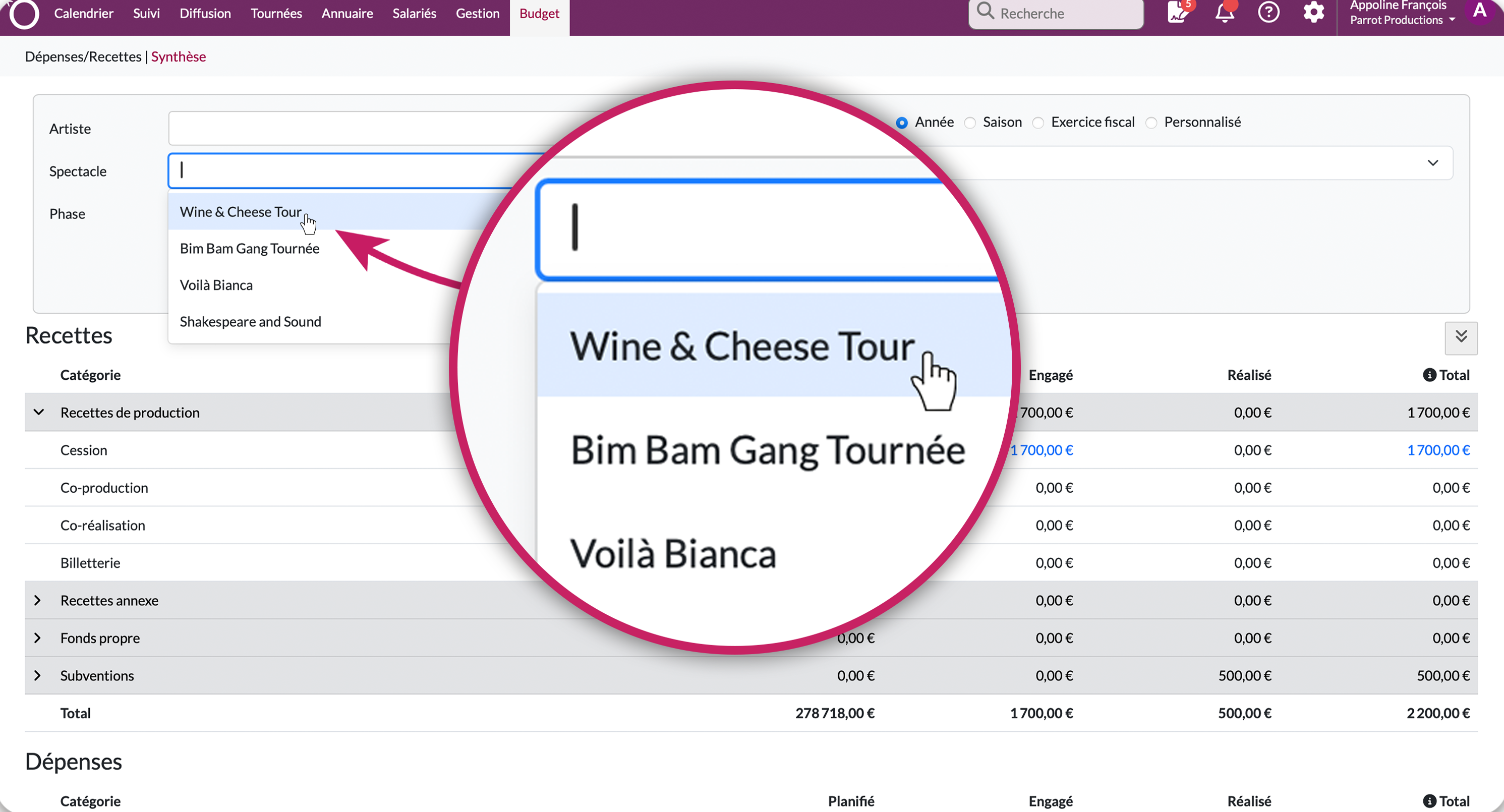
Task: Expand the Subventions row
Action: tap(37, 675)
